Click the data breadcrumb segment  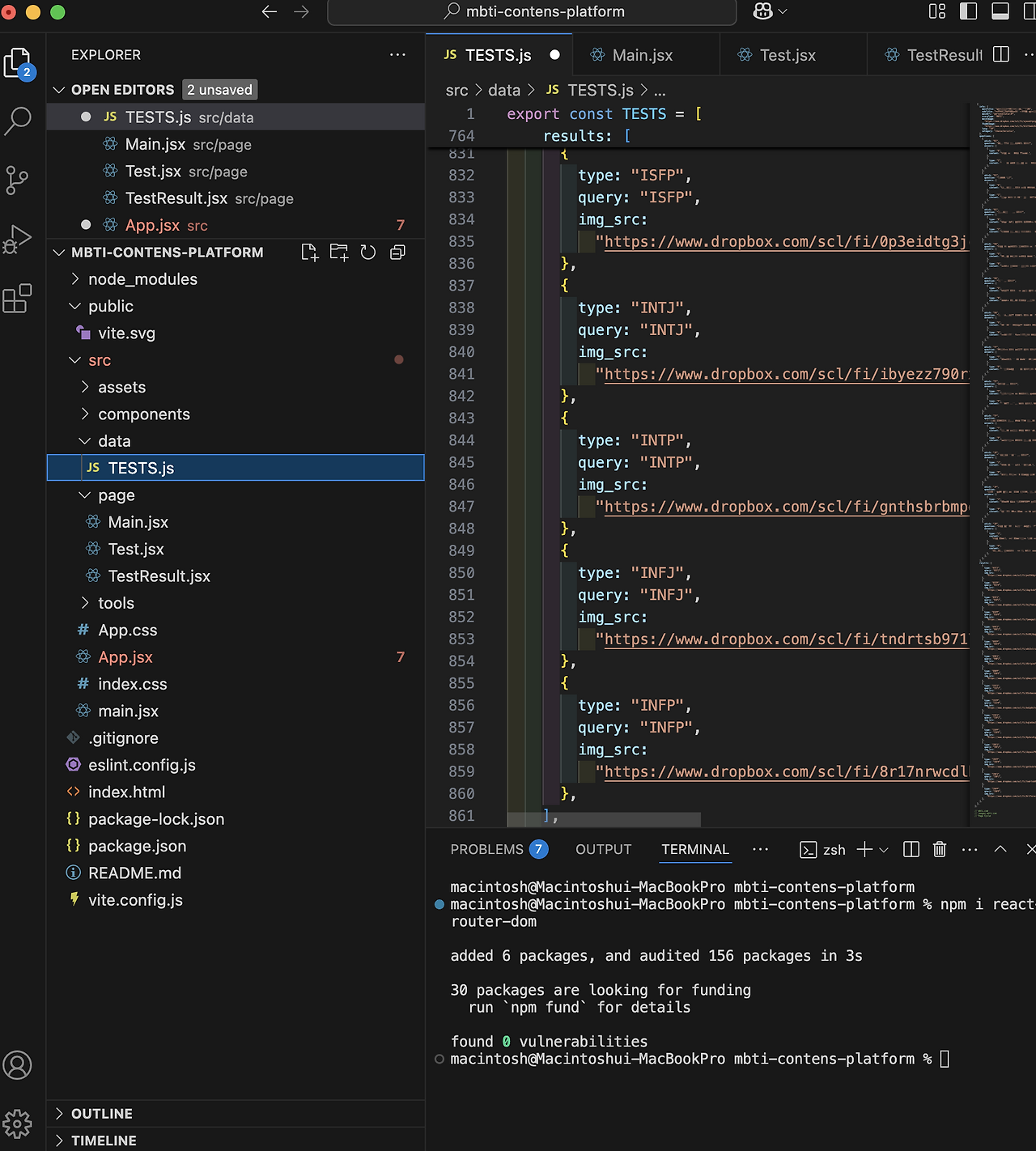504,90
